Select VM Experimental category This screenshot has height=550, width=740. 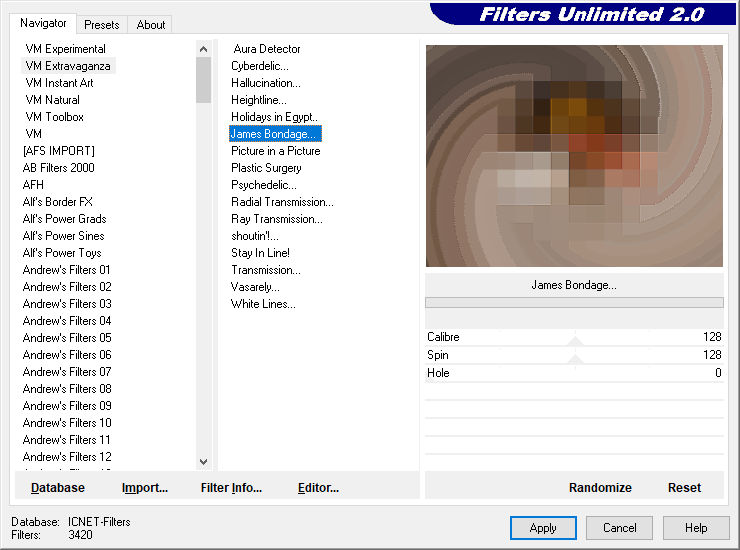point(66,49)
